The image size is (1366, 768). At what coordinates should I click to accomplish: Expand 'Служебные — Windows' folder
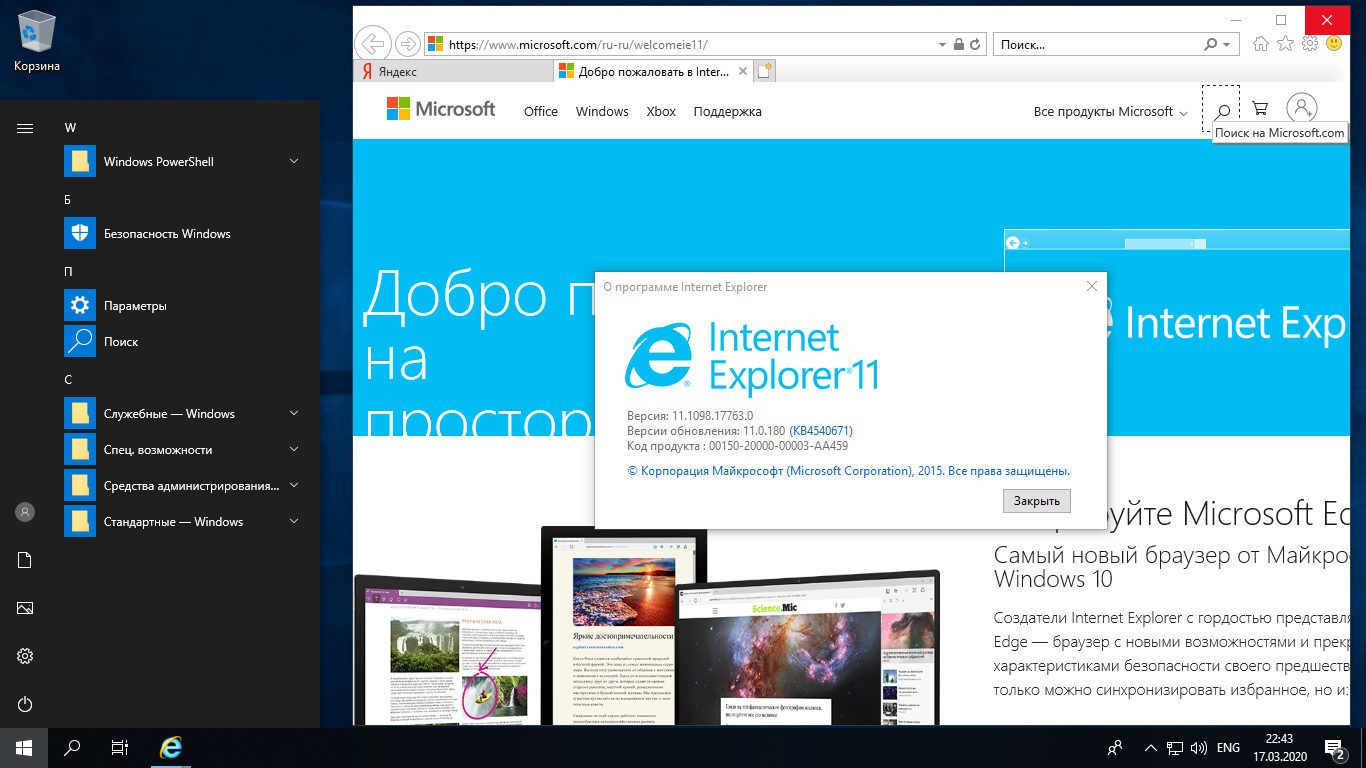(x=182, y=414)
